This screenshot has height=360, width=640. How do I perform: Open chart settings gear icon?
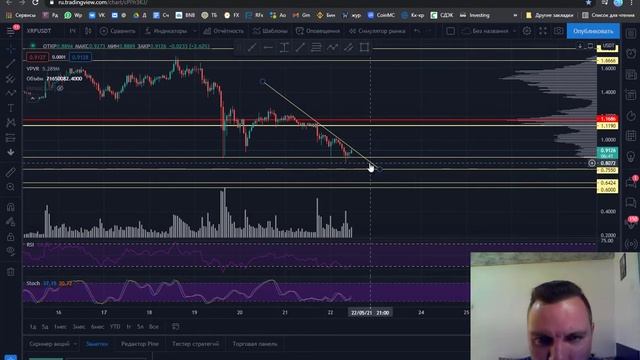click(527, 31)
